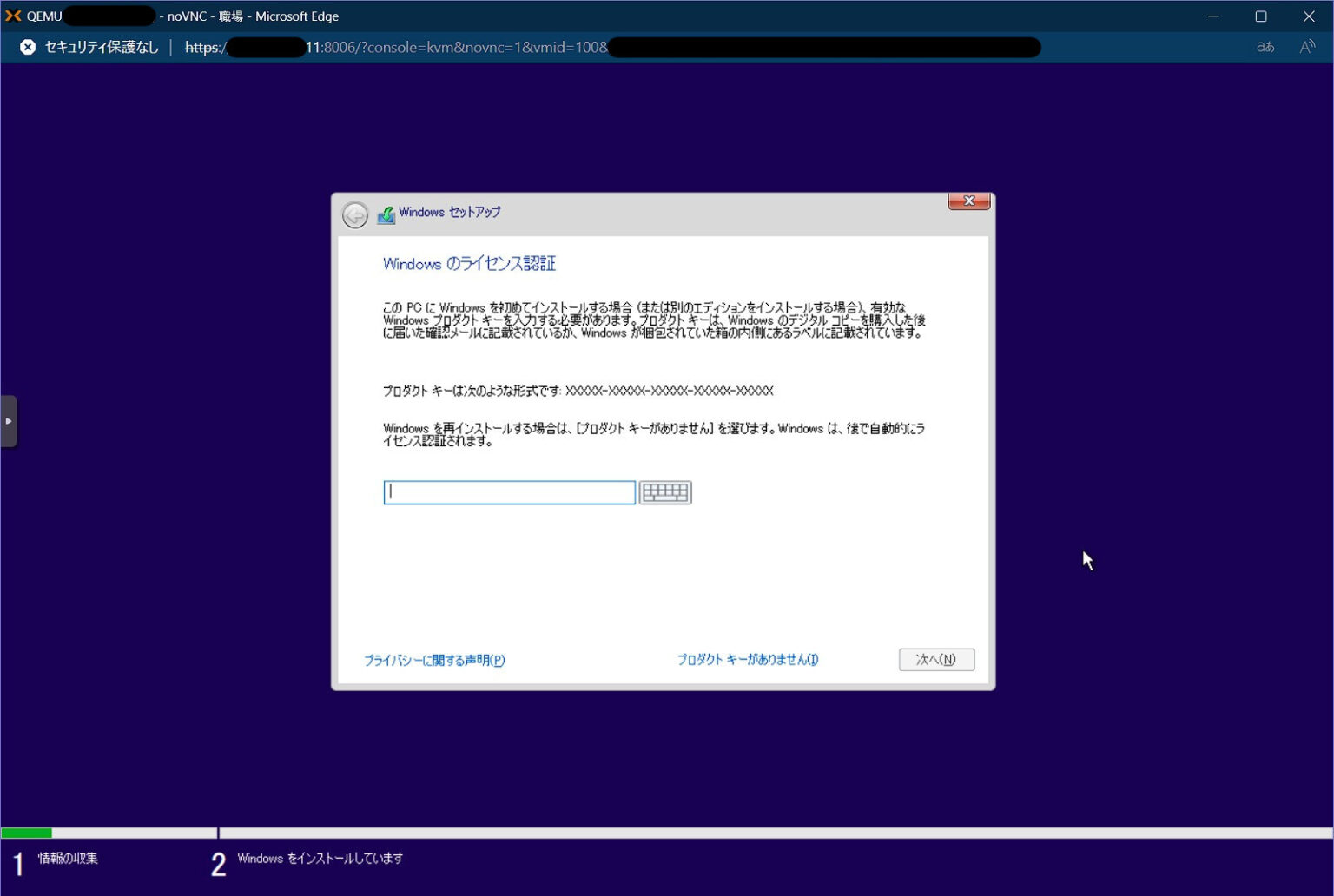Close the Windows Setup dialog
1334x896 pixels.
(x=968, y=201)
